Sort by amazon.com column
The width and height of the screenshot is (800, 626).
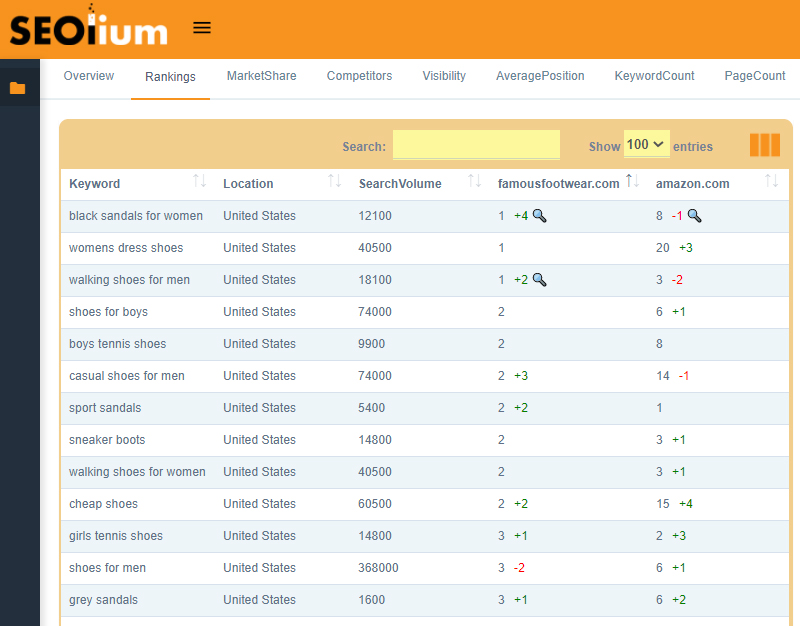tap(771, 181)
